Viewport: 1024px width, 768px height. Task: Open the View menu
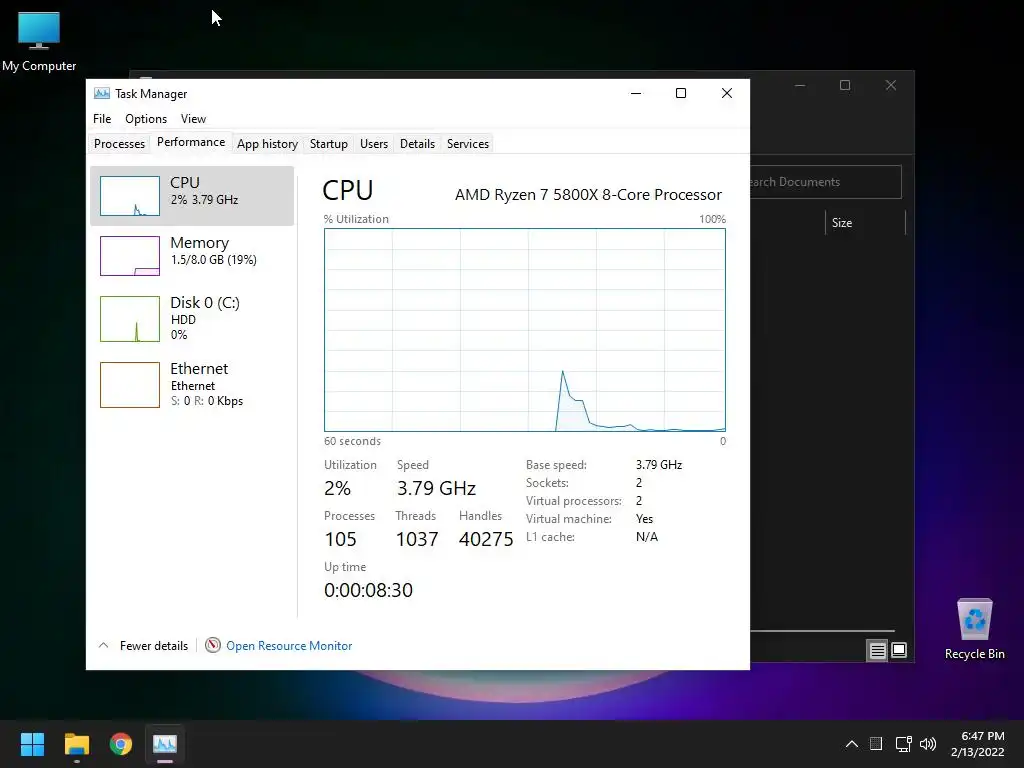(193, 119)
